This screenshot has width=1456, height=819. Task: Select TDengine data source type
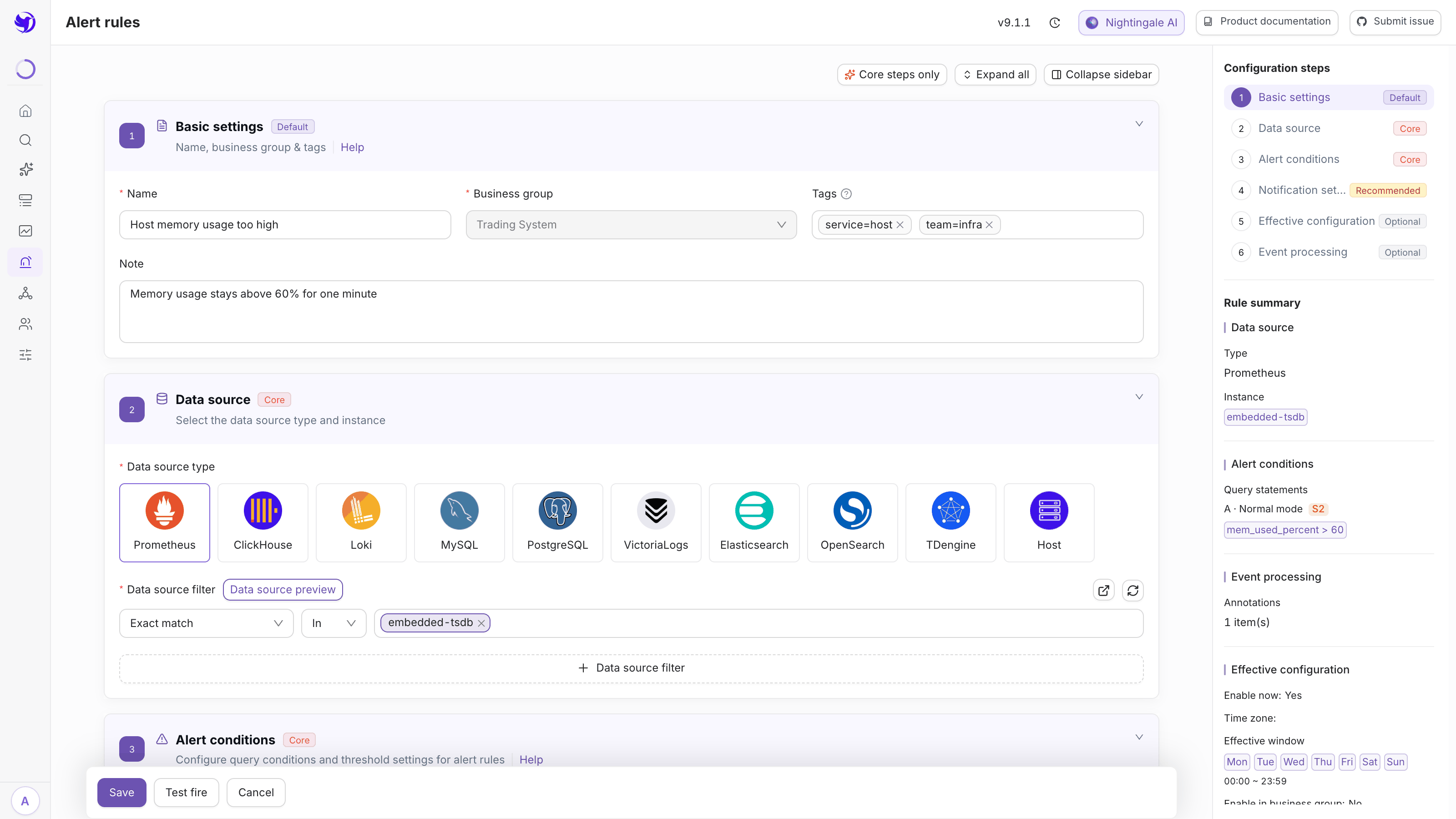[x=950, y=522]
